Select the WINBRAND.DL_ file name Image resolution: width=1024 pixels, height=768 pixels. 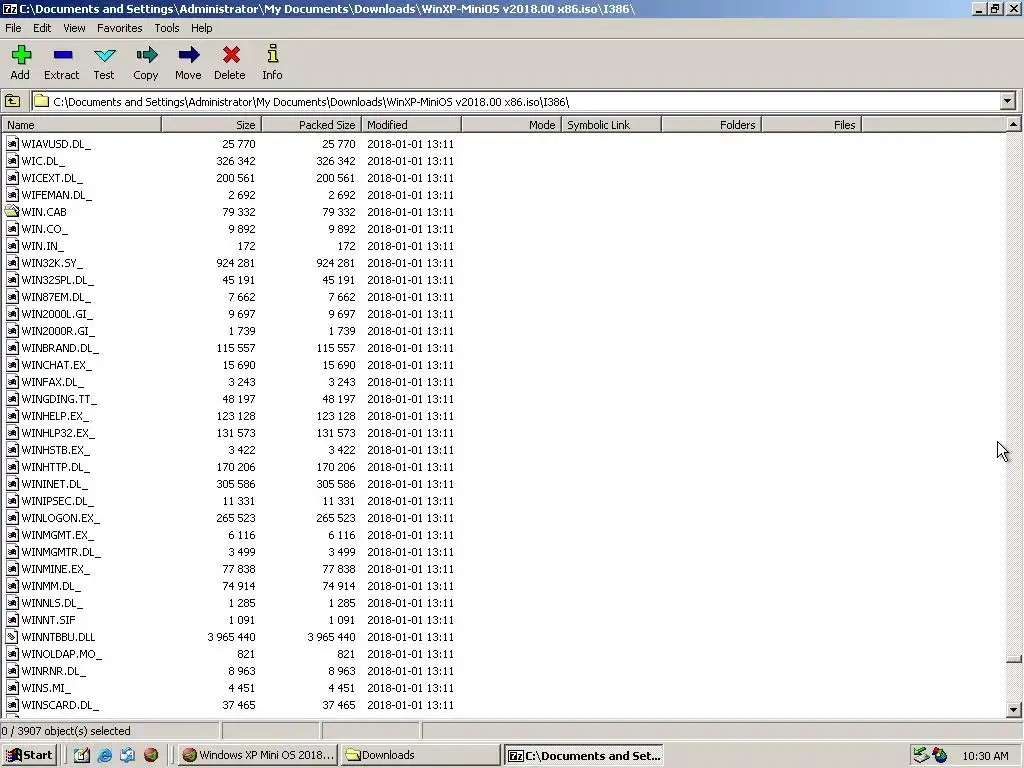point(60,348)
